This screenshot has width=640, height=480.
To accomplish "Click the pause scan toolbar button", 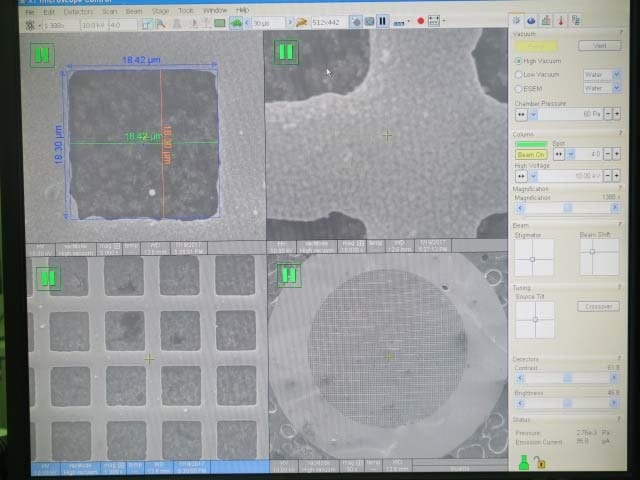I will click(382, 21).
